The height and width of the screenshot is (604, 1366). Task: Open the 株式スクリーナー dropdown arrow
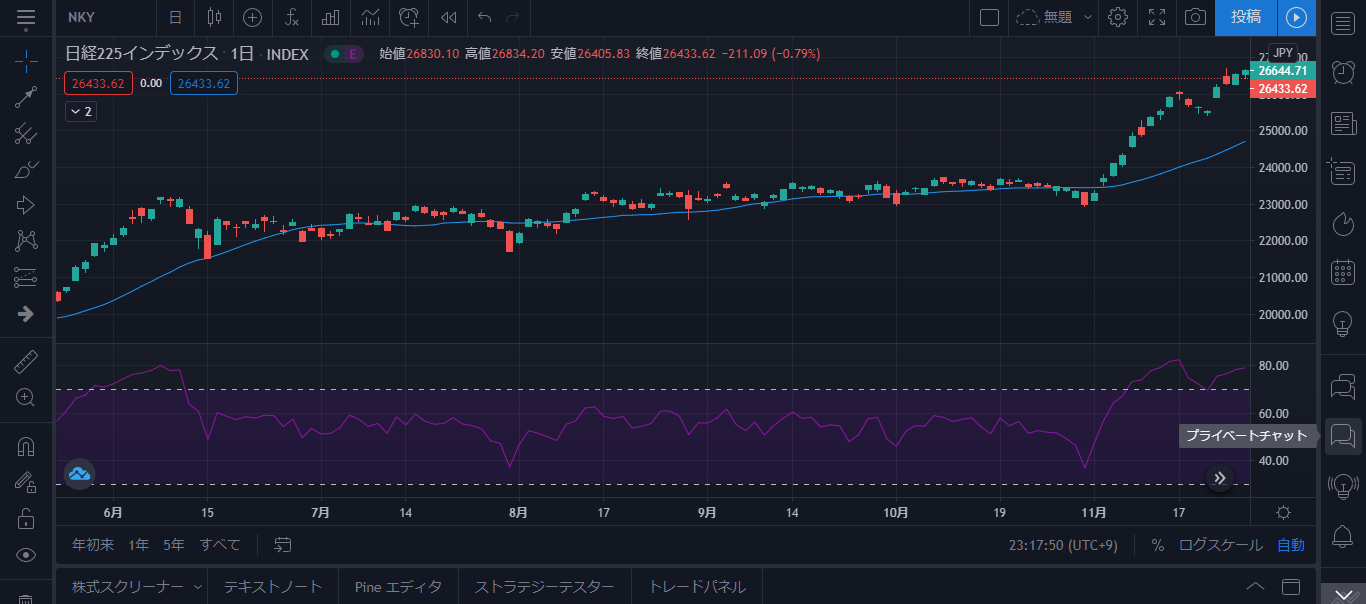(x=198, y=587)
